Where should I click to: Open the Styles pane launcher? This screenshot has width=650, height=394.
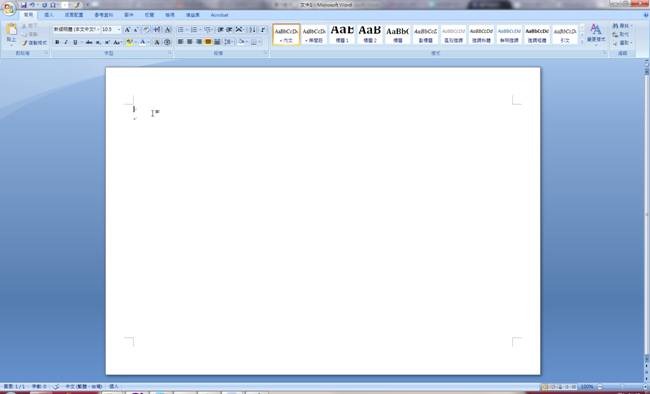604,54
